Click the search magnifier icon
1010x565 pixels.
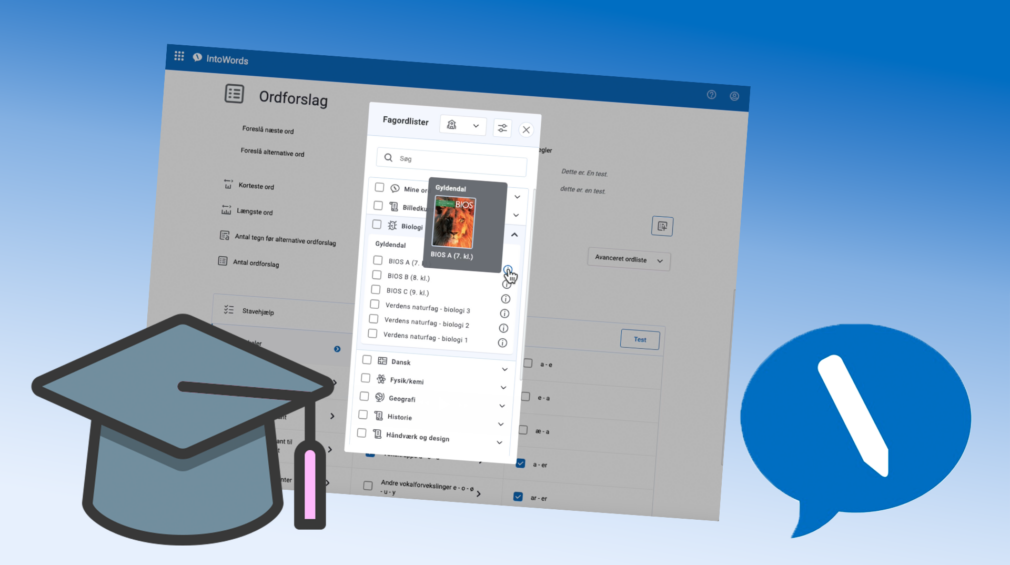(388, 157)
